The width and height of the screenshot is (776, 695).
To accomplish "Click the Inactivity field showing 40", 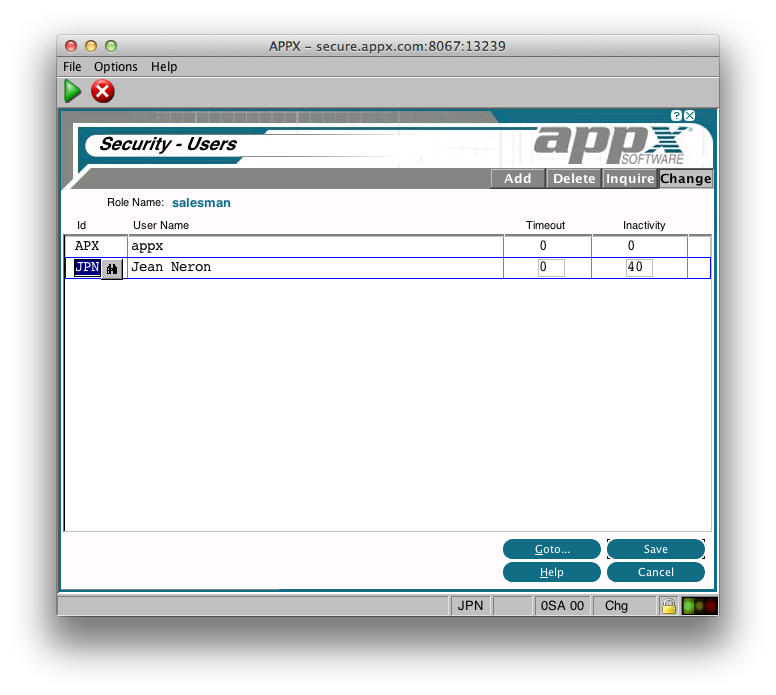I will pyautogui.click(x=639, y=268).
